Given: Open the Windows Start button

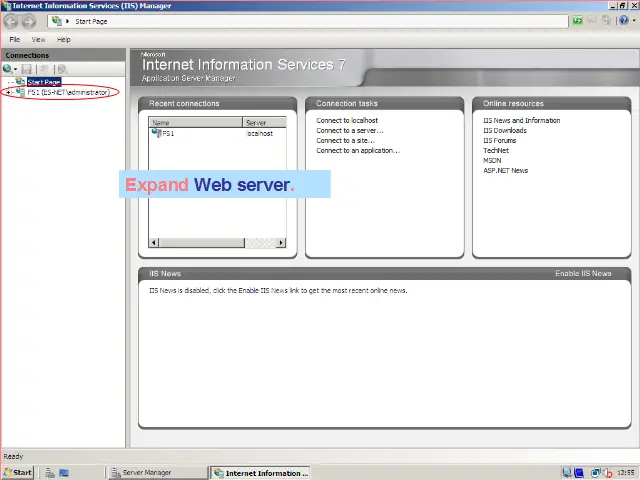Looking at the screenshot, I should pyautogui.click(x=18, y=473).
